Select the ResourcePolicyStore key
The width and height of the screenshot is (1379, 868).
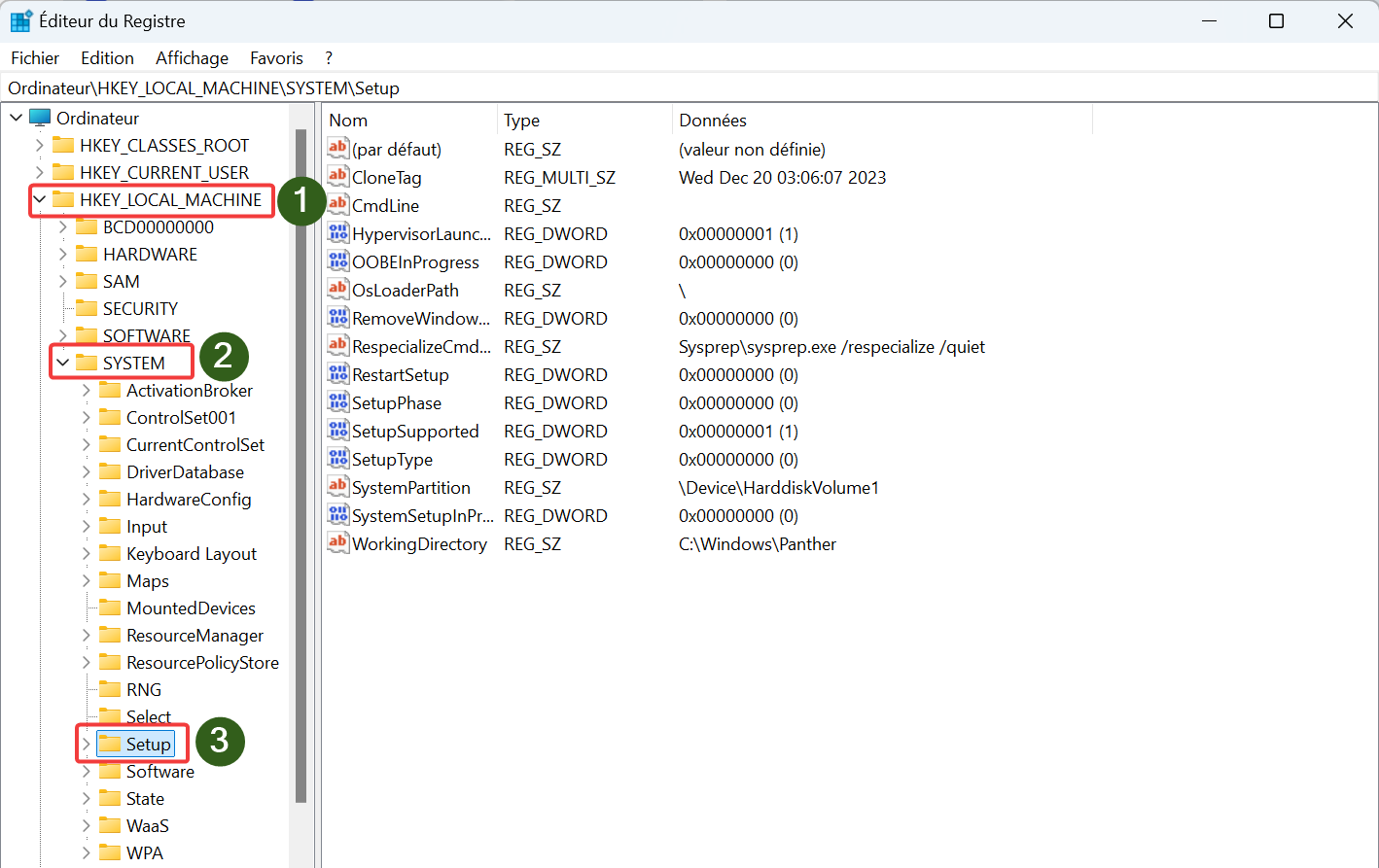pyautogui.click(x=202, y=662)
